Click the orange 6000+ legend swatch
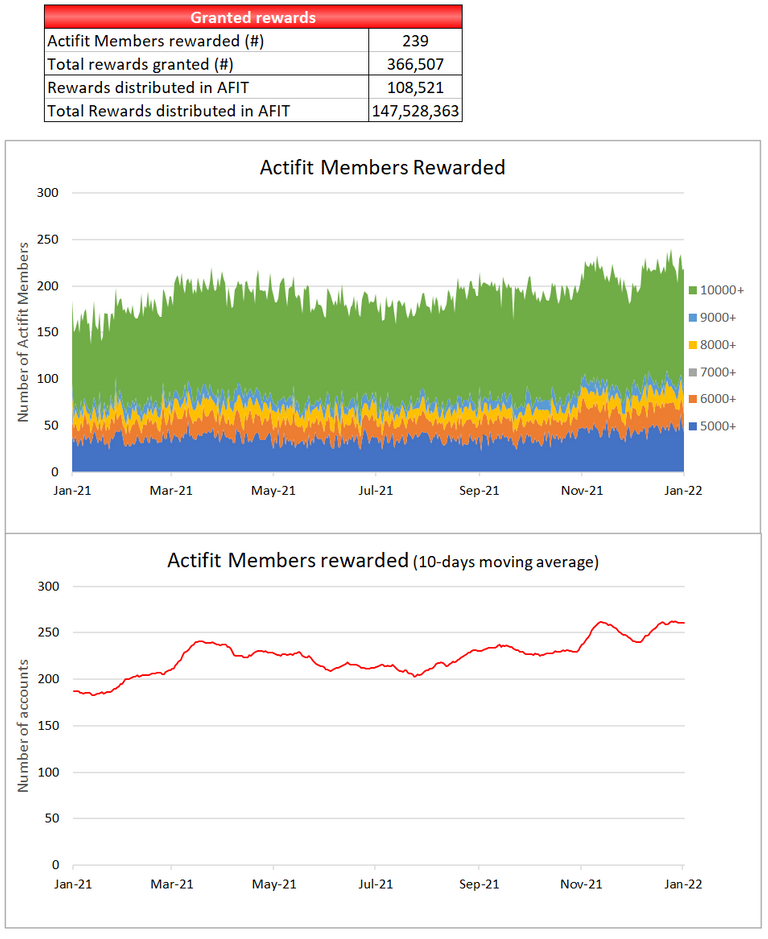This screenshot has width=768, height=939. pyautogui.click(x=693, y=399)
